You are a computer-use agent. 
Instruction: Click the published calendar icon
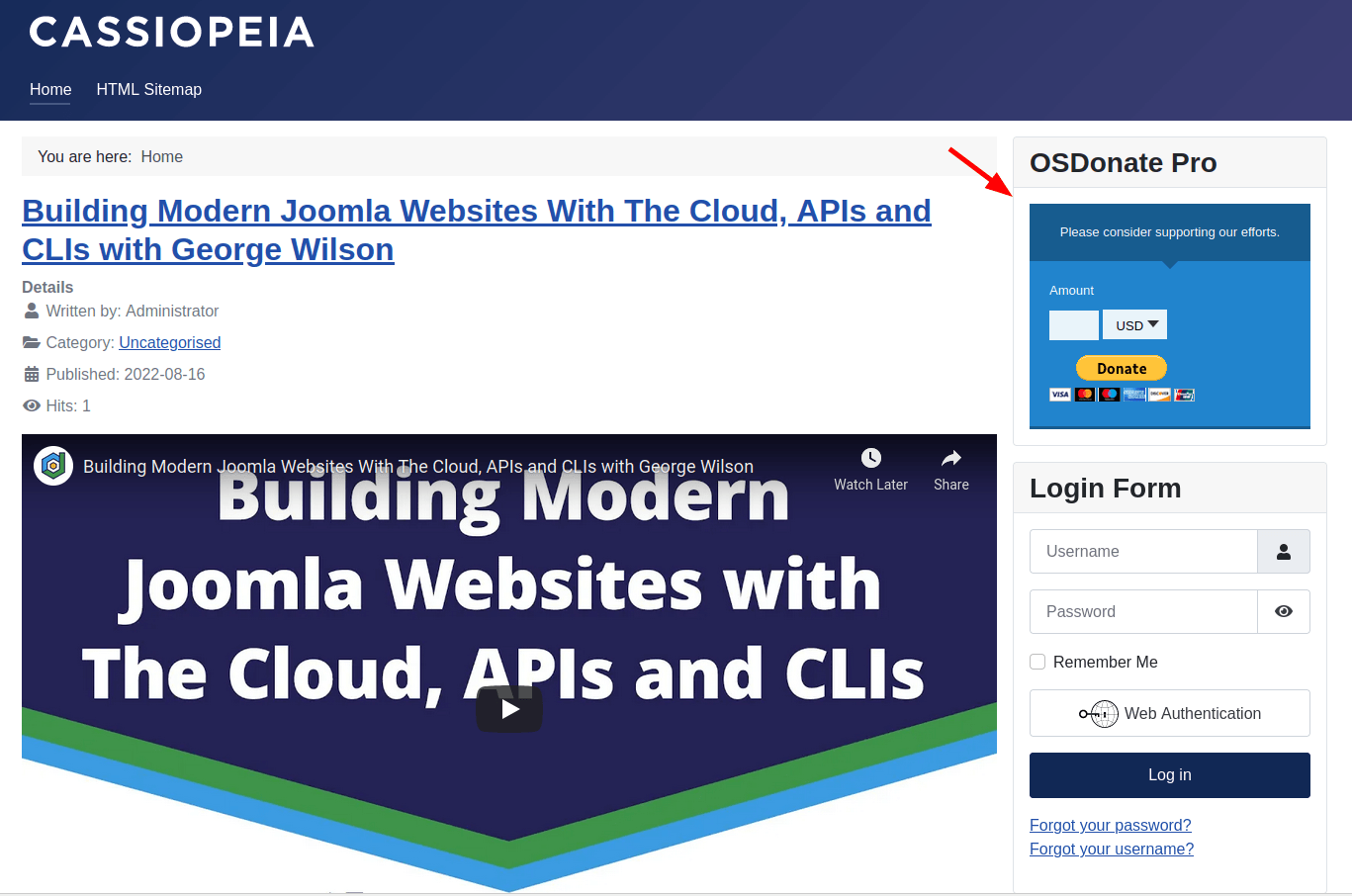coord(32,374)
